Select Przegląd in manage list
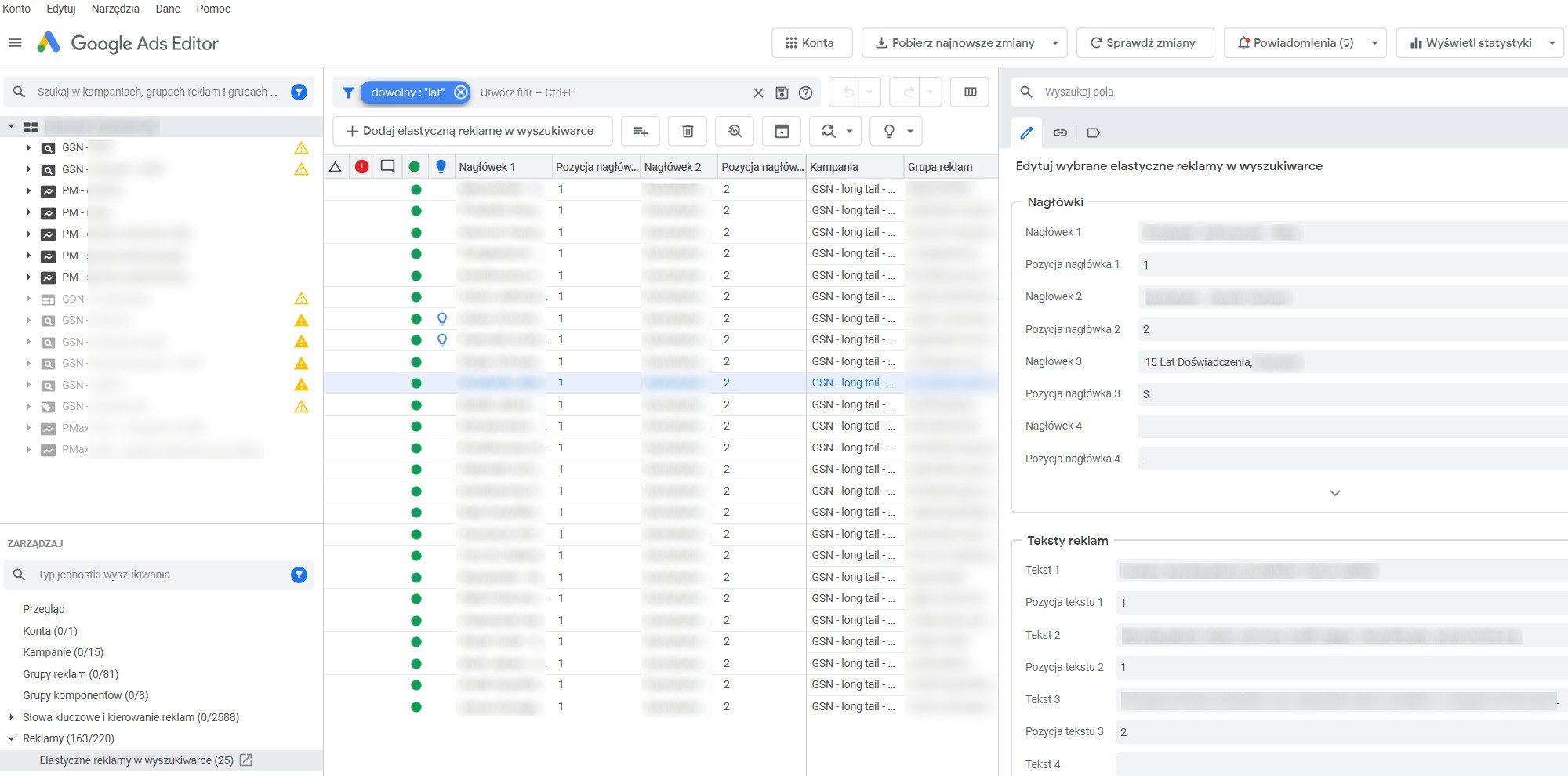 pos(44,609)
